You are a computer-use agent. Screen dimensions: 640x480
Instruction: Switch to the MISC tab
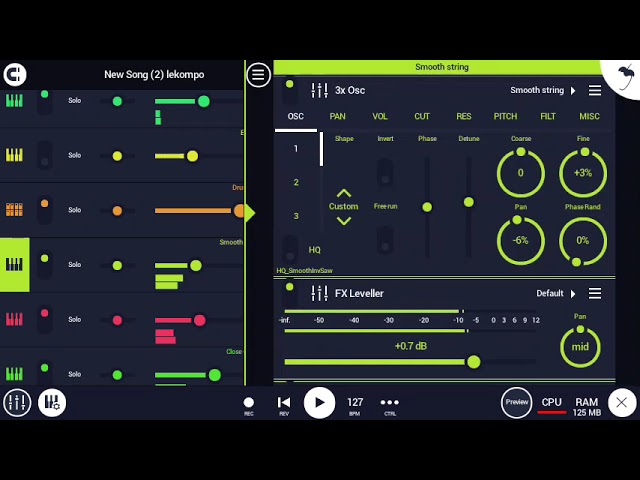[589, 116]
